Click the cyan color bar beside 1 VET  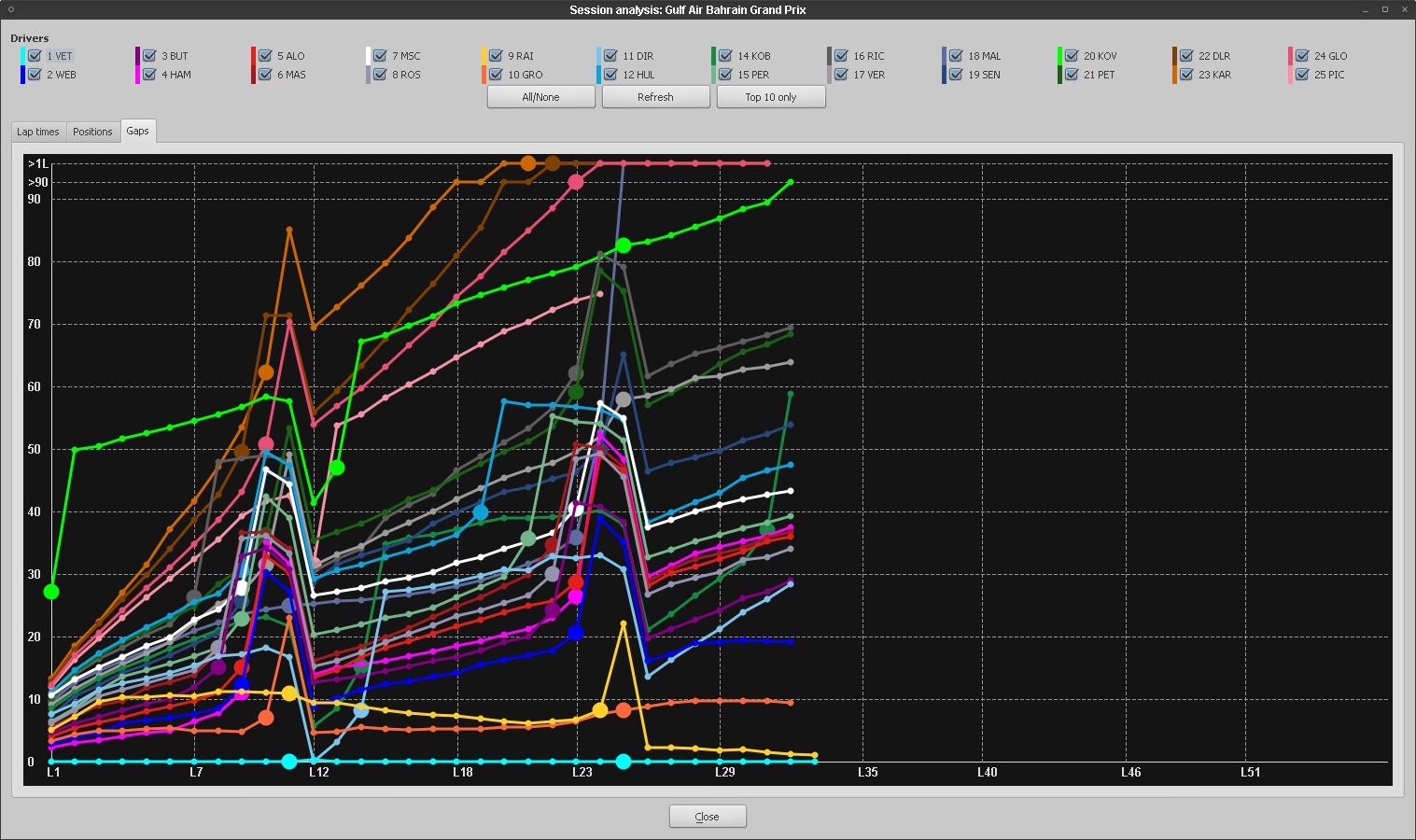tap(22, 56)
